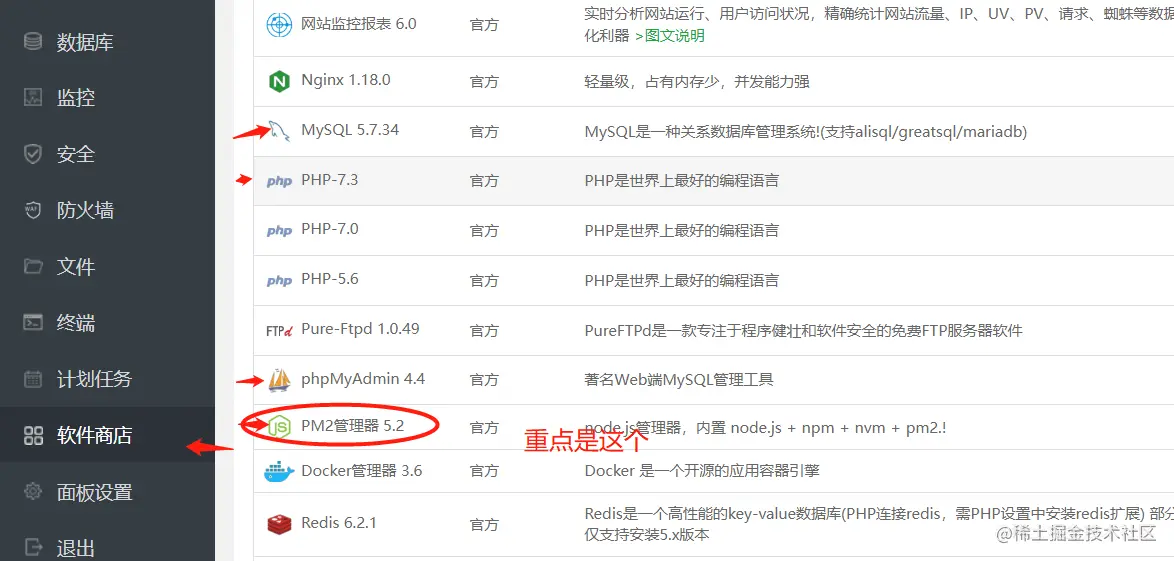This screenshot has width=1174, height=561.
Task: Click the phpMyAdmin description 著名Web端MySQL管理工具
Action: (679, 380)
